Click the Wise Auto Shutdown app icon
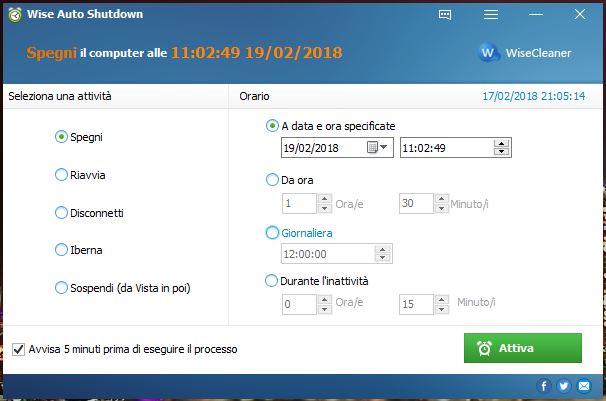606x401 pixels. pyautogui.click(x=13, y=14)
